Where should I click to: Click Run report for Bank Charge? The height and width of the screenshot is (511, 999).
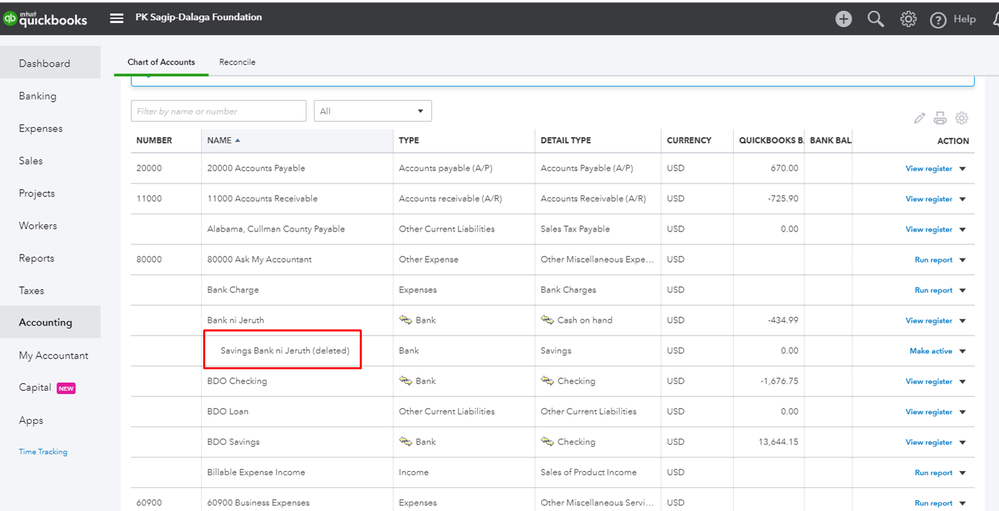(x=933, y=290)
